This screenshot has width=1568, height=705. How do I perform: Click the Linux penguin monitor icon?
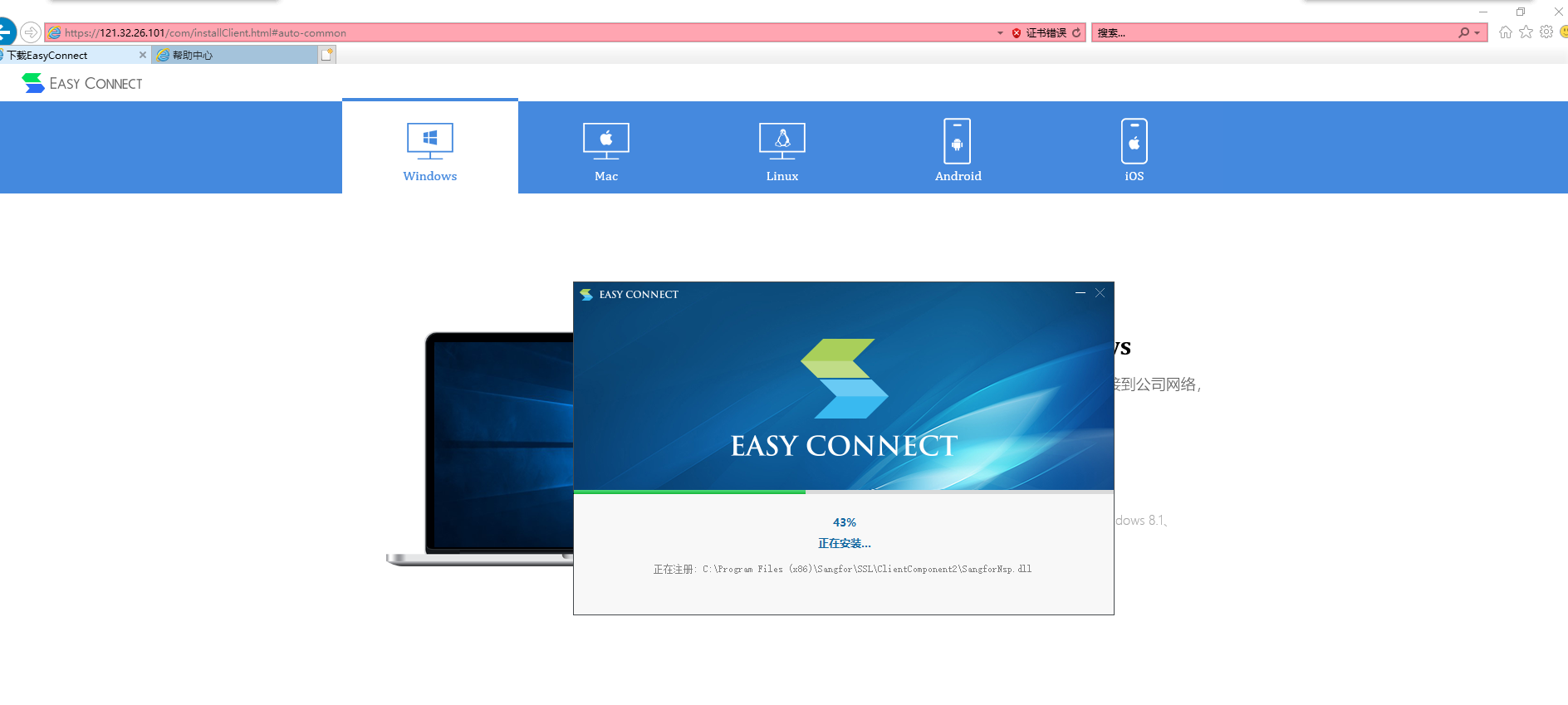(x=782, y=140)
